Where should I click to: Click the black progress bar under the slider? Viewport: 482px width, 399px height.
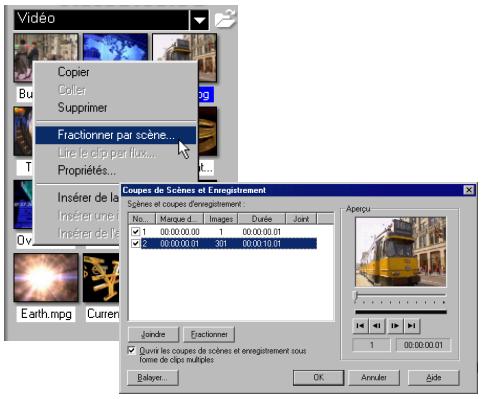(401, 312)
